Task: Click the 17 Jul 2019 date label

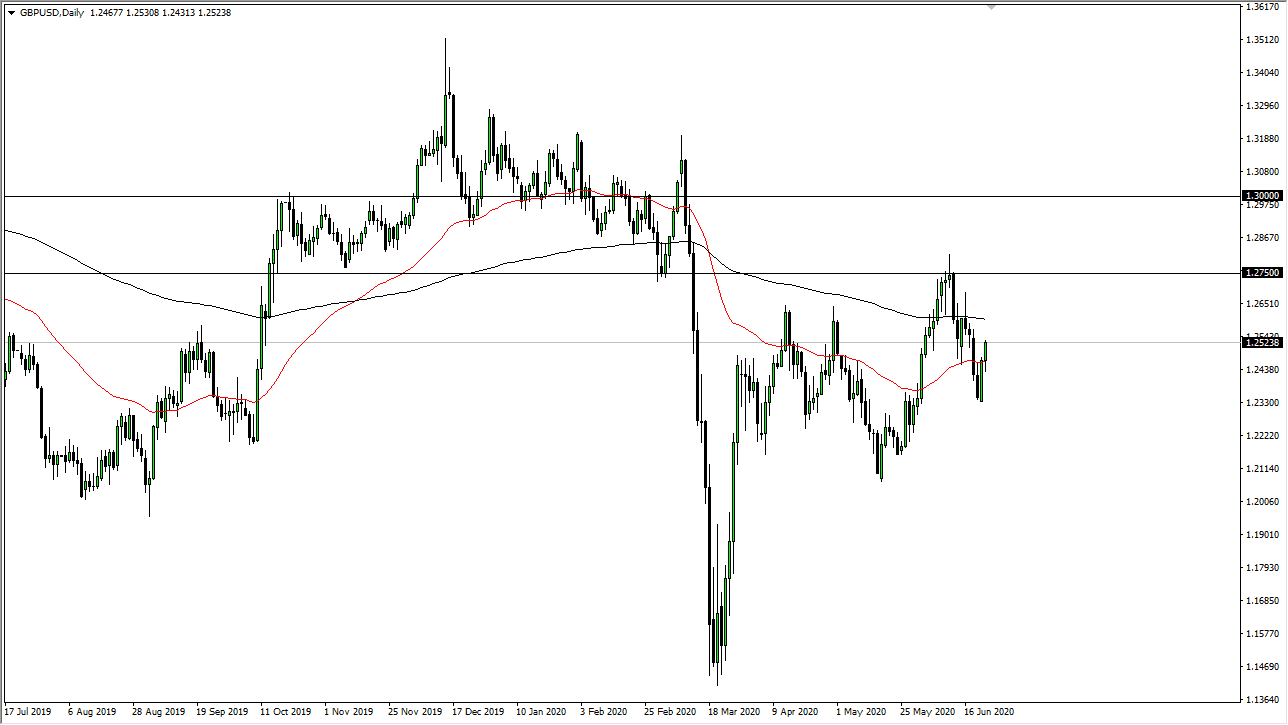Action: point(28,713)
